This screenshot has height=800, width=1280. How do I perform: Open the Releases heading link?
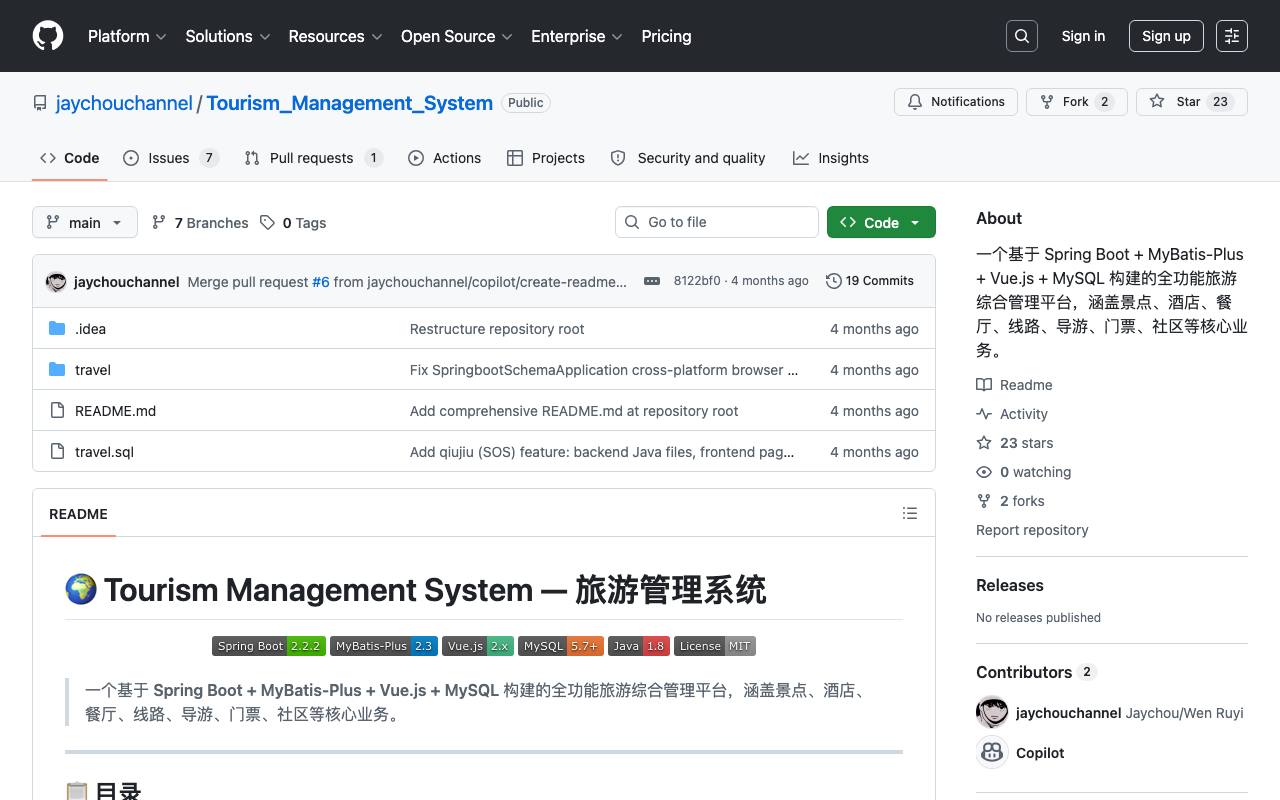[x=1010, y=585]
